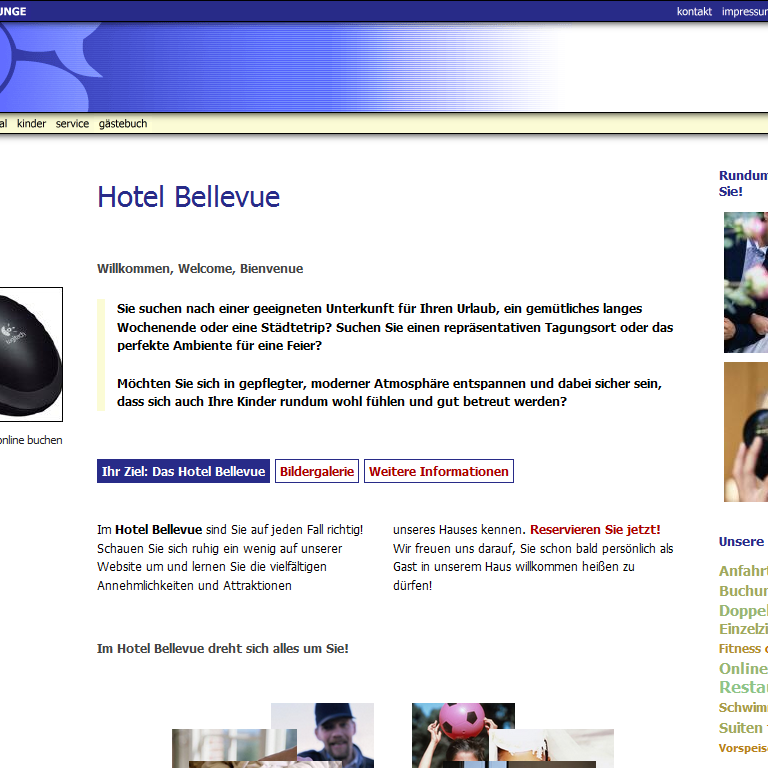The height and width of the screenshot is (768, 768).
Task: Click the 'Willkommen, Welcome, Bienvenue' subheading
Action: 200,268
